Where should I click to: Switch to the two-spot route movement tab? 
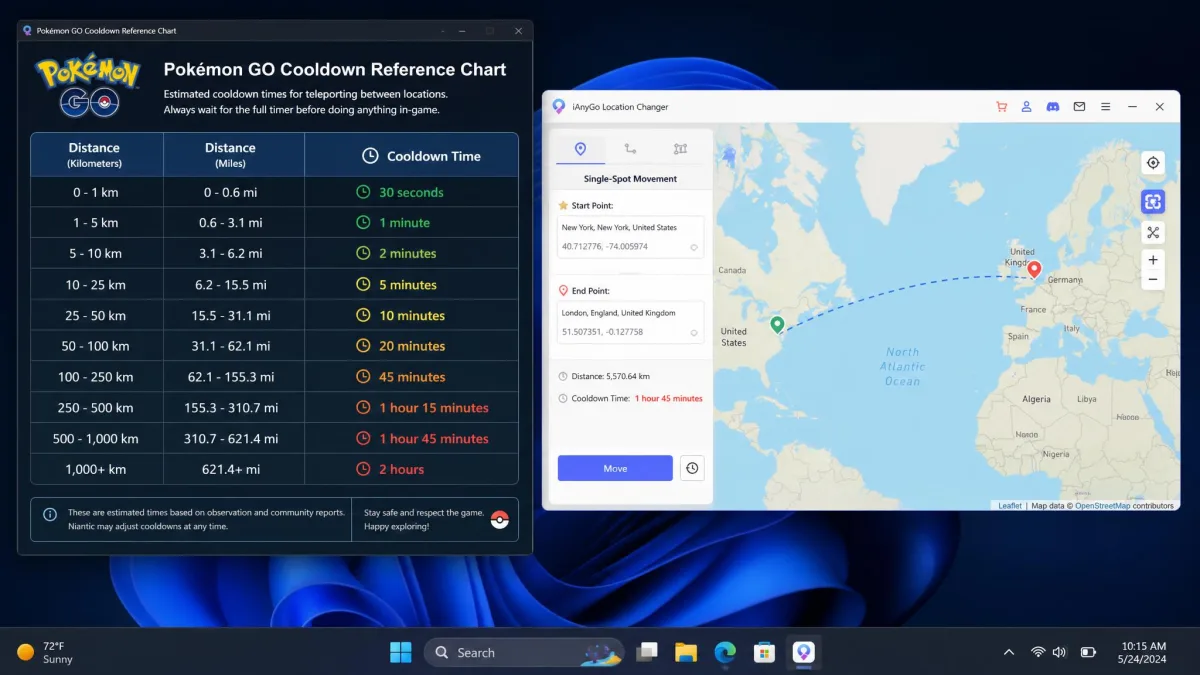click(x=630, y=148)
